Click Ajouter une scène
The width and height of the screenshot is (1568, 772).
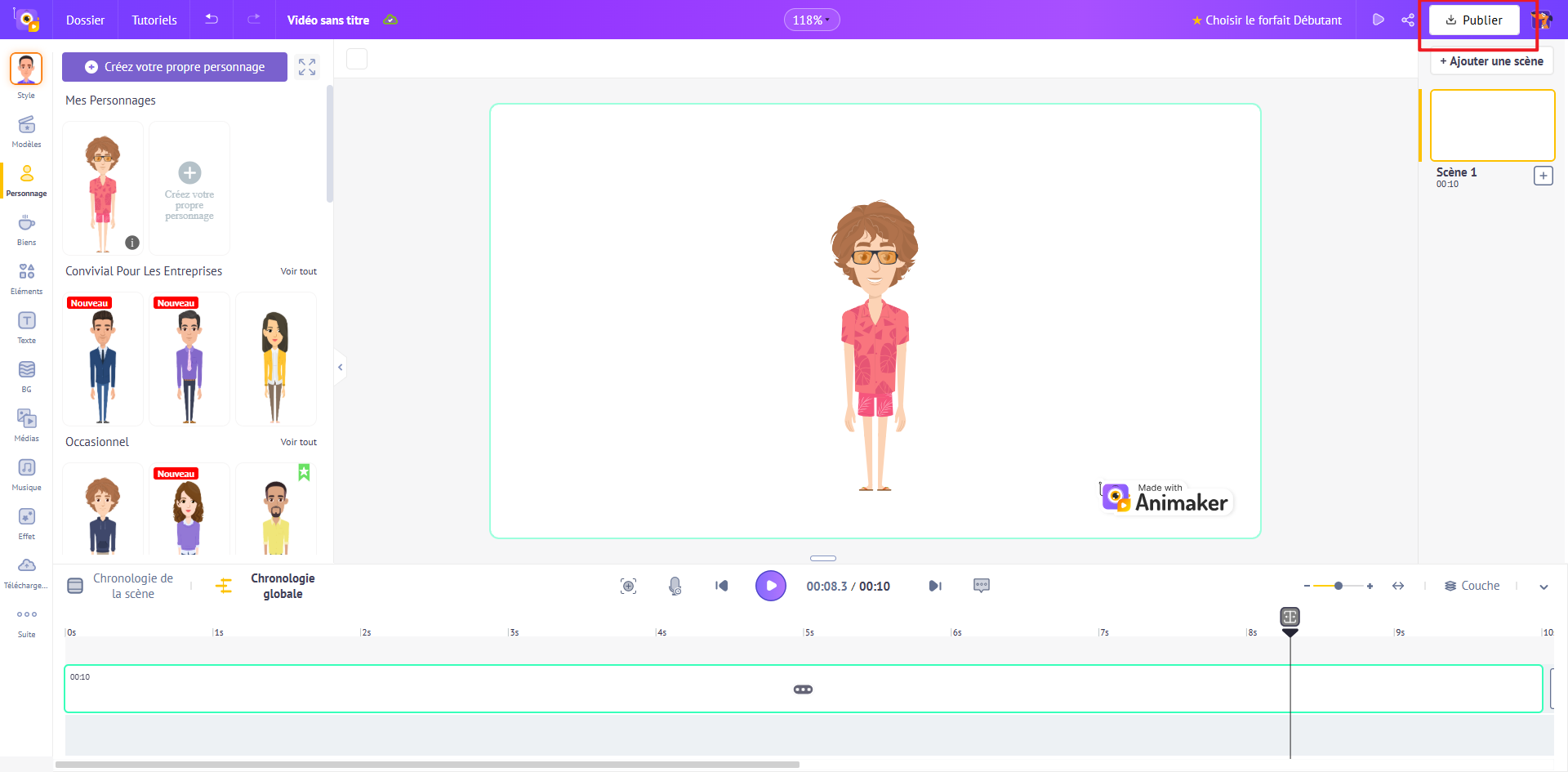1491,61
